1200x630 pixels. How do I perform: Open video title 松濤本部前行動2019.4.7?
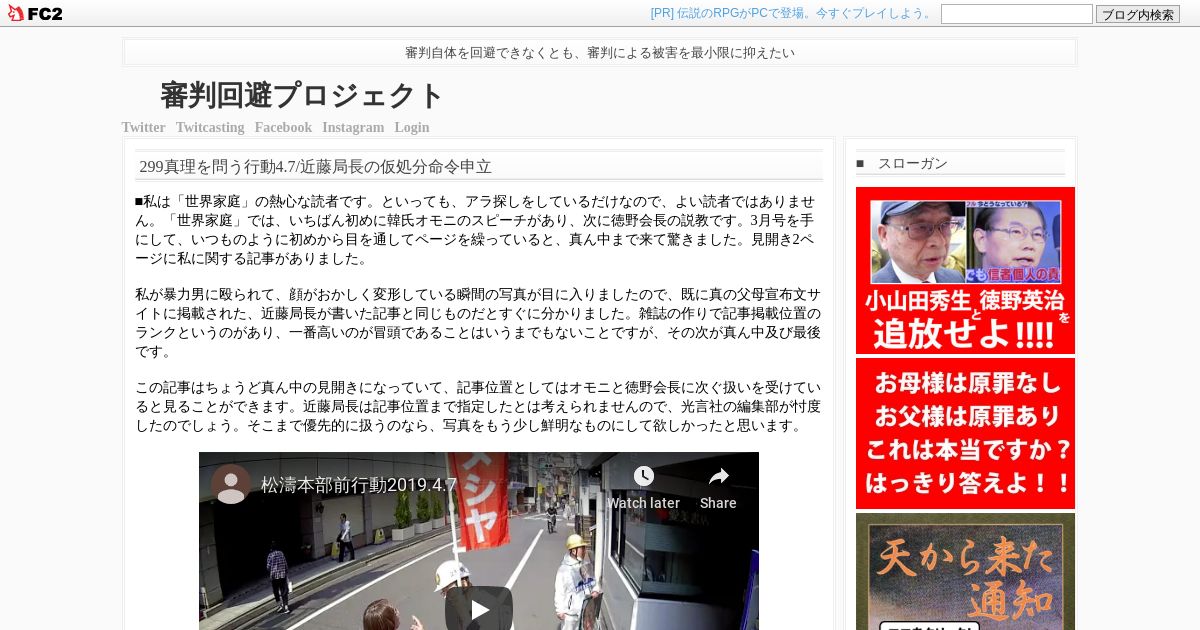click(359, 485)
